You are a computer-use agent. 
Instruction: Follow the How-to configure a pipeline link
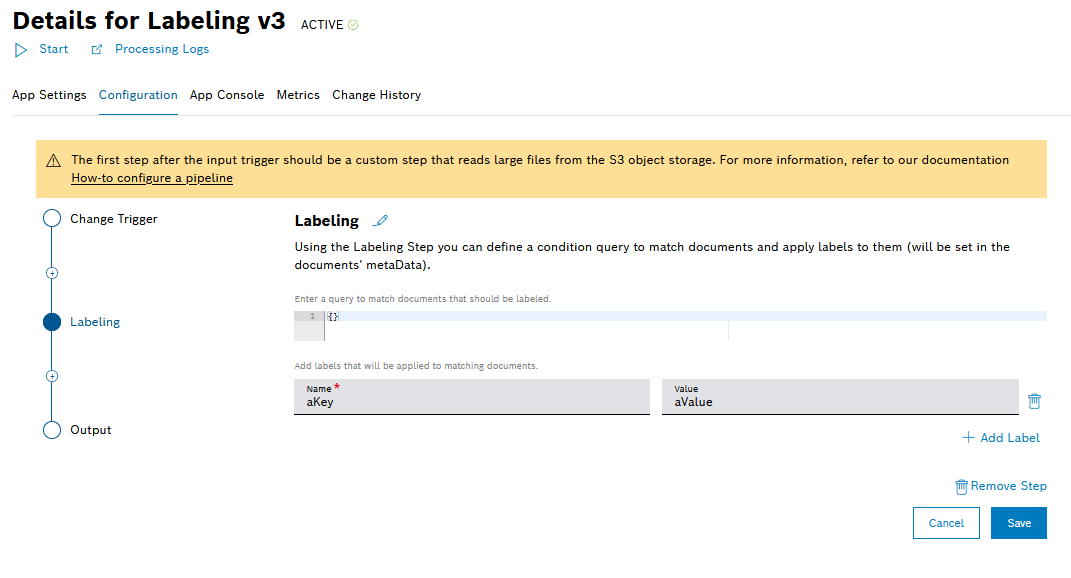[152, 178]
